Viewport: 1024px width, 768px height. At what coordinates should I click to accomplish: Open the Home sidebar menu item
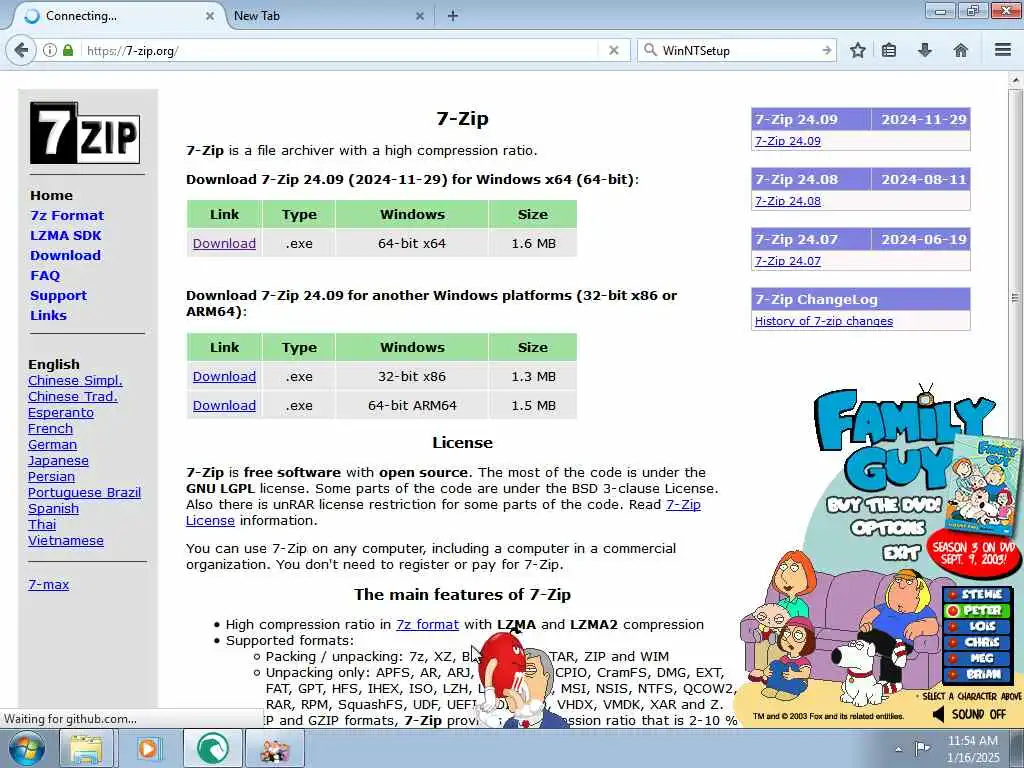click(52, 195)
